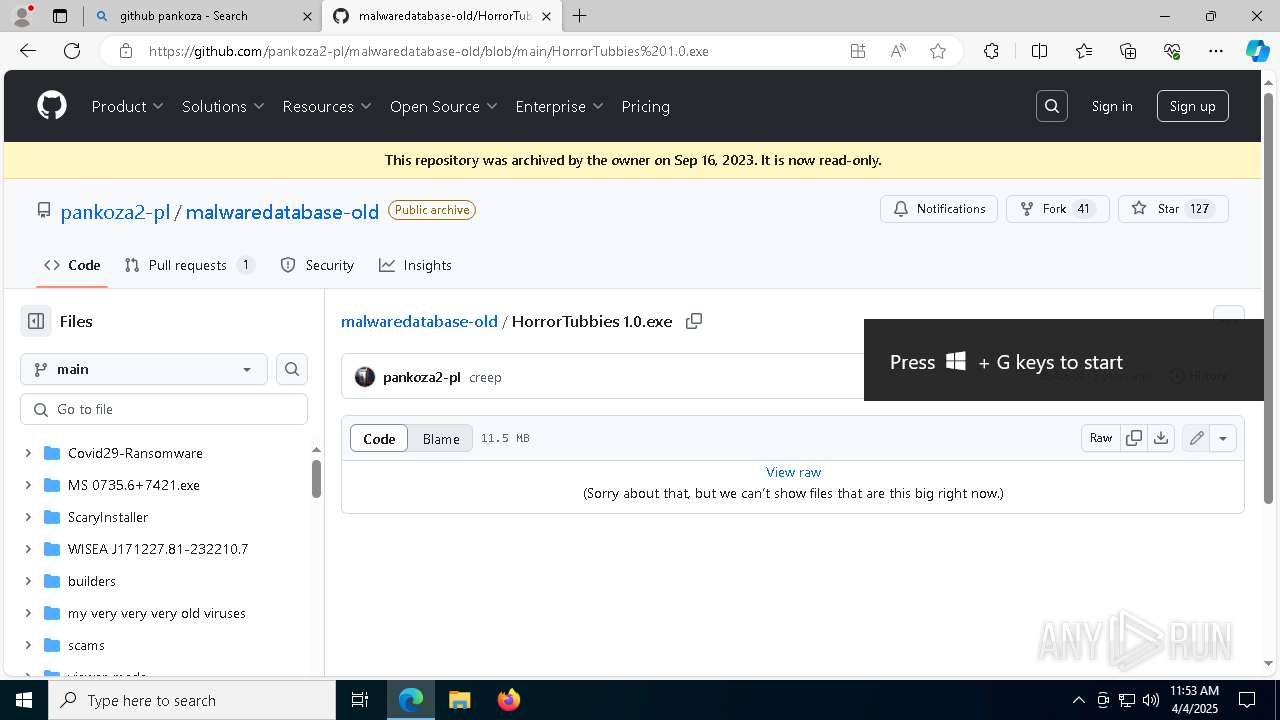Launch Firefox from taskbar

point(508,700)
